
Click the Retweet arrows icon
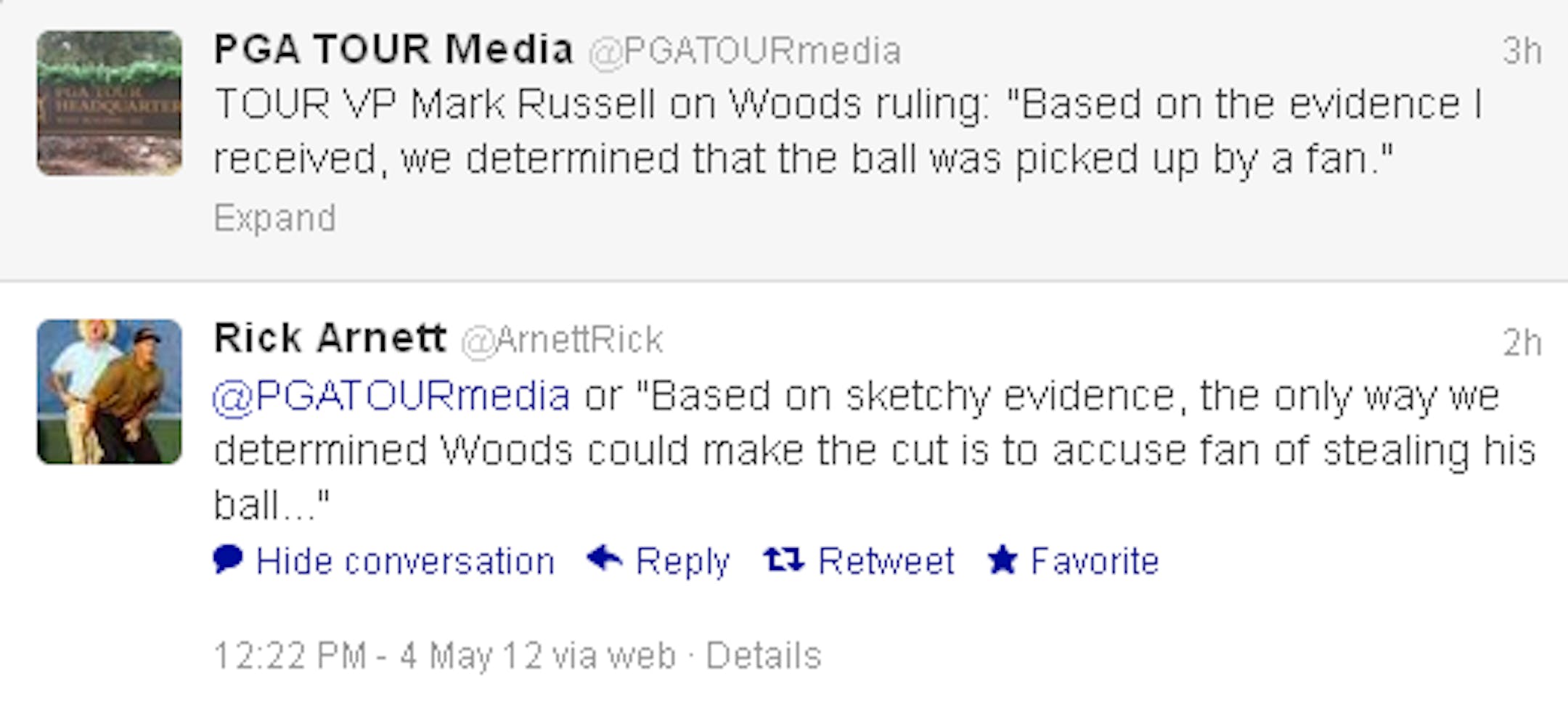click(x=783, y=560)
